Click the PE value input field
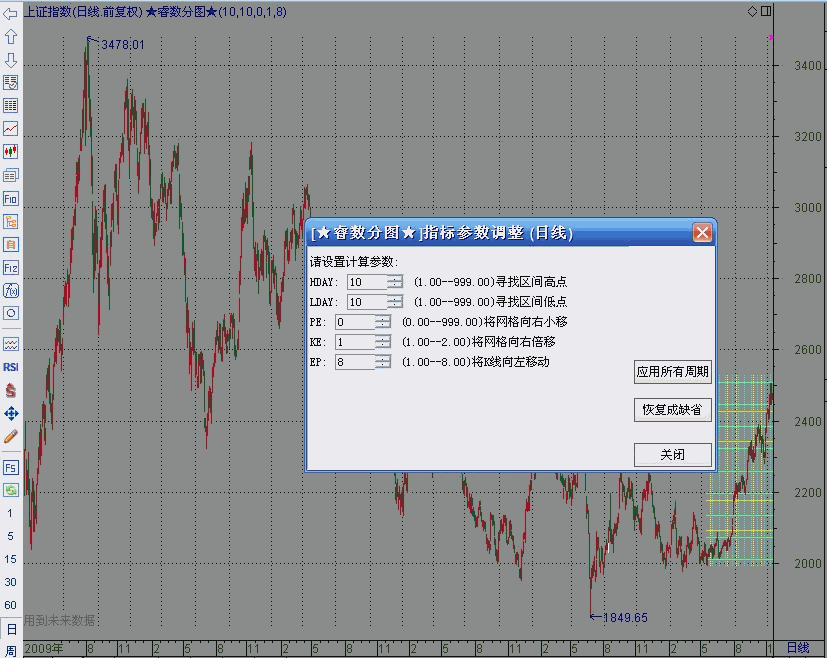Image resolution: width=827 pixels, height=662 pixels. 354,322
